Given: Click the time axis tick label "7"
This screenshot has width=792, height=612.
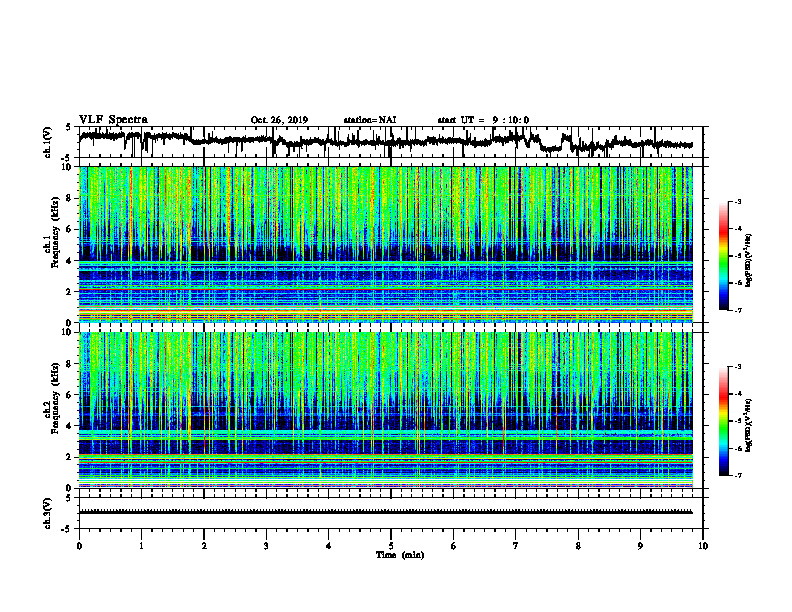Looking at the screenshot, I should tap(516, 546).
